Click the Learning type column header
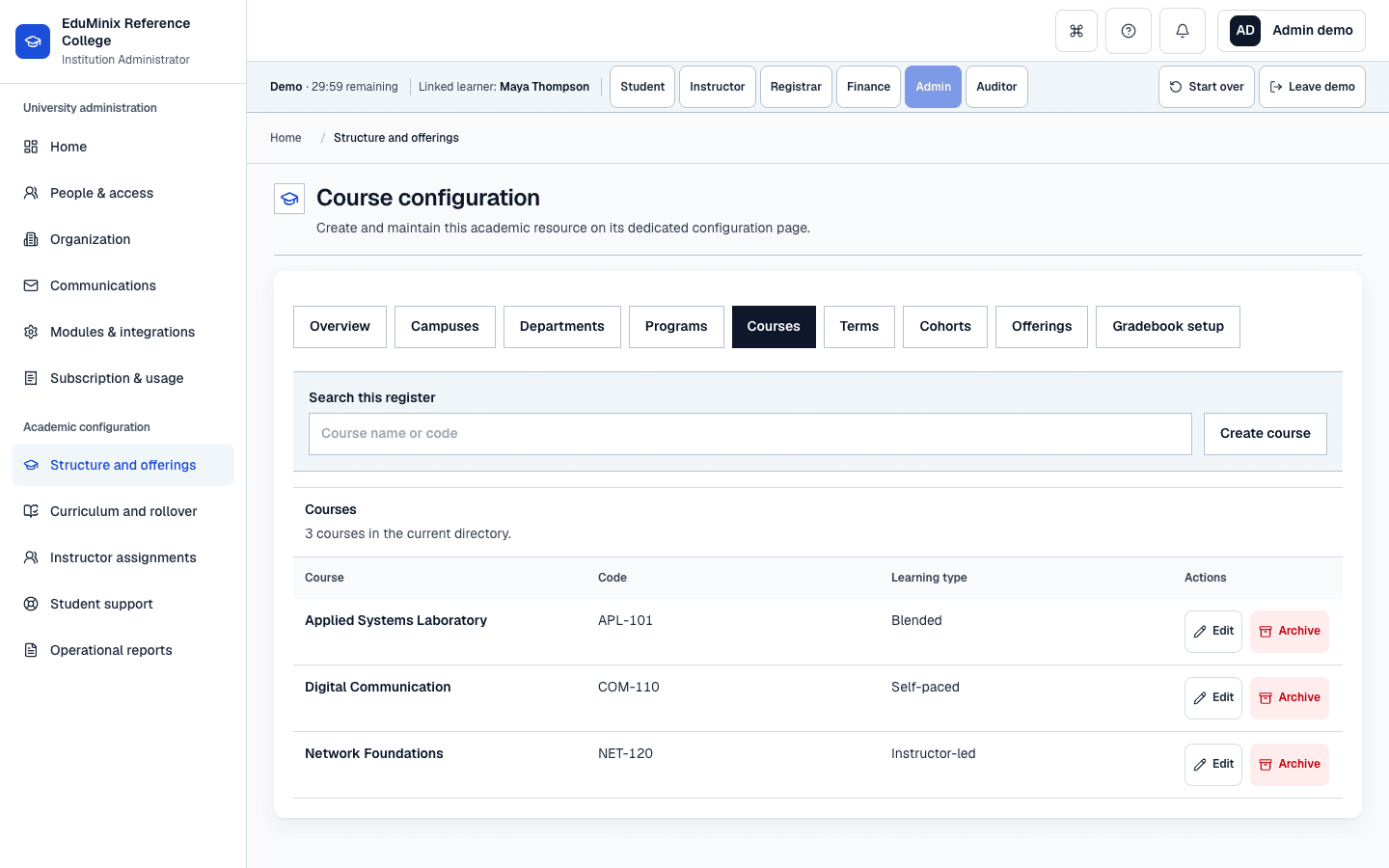The height and width of the screenshot is (868, 1389). (929, 578)
